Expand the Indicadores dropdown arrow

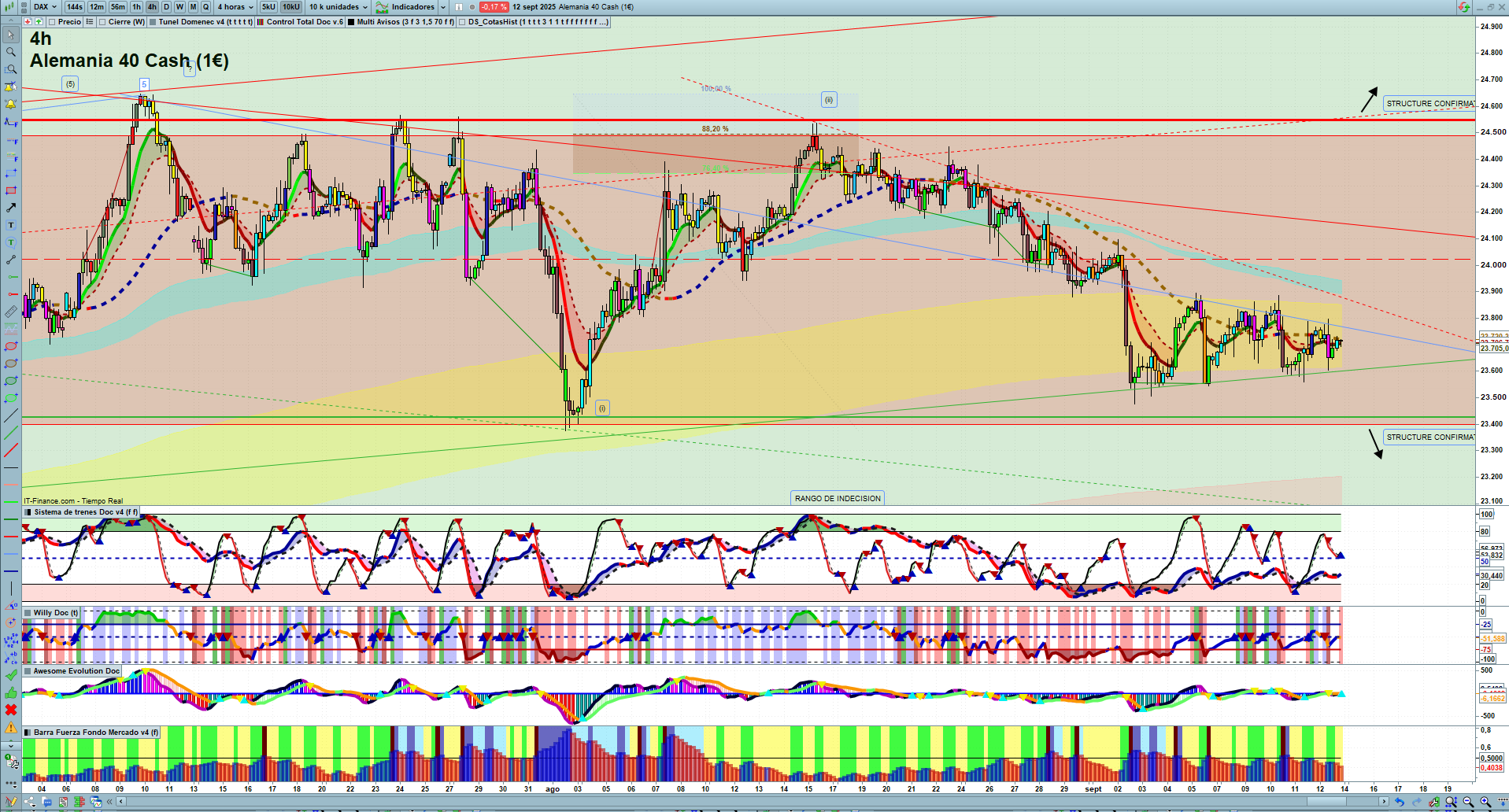click(443, 7)
